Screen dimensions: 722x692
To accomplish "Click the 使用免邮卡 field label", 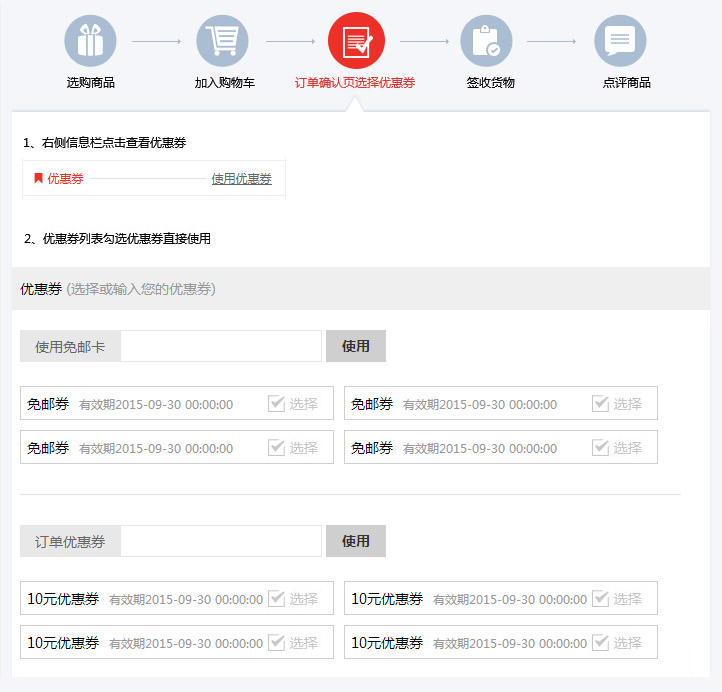I will pyautogui.click(x=70, y=346).
